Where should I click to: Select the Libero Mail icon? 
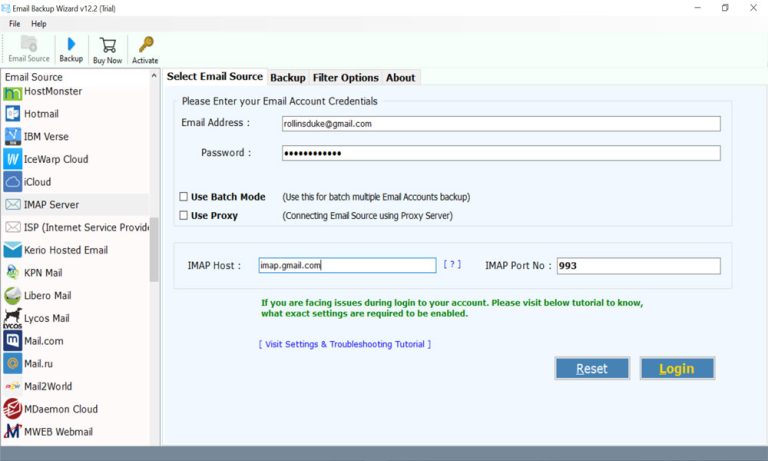coord(13,295)
